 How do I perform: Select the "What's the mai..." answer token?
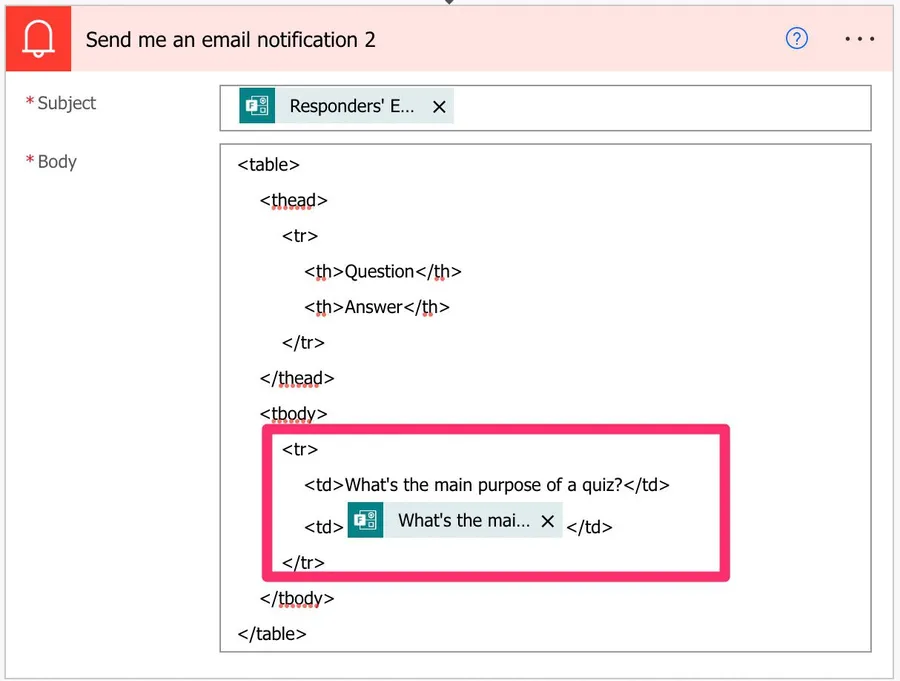(x=464, y=521)
